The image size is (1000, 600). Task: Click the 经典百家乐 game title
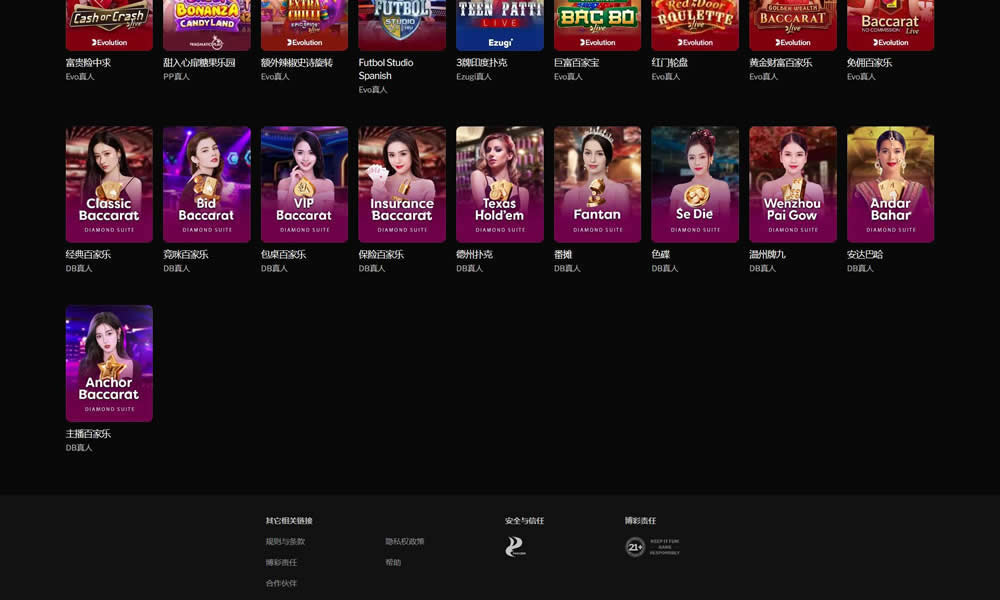[88, 254]
